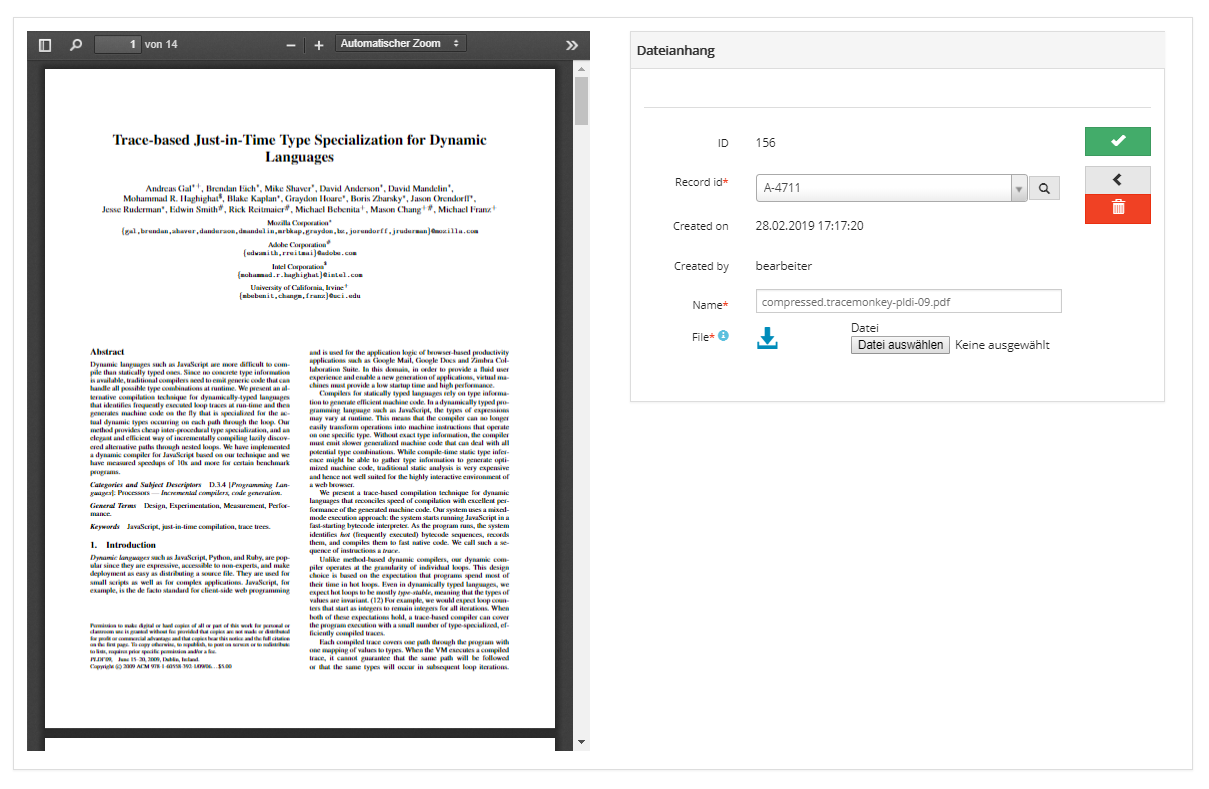This screenshot has width=1209, height=789.
Task: Click the 'von 14' page count label
Action: (x=161, y=45)
